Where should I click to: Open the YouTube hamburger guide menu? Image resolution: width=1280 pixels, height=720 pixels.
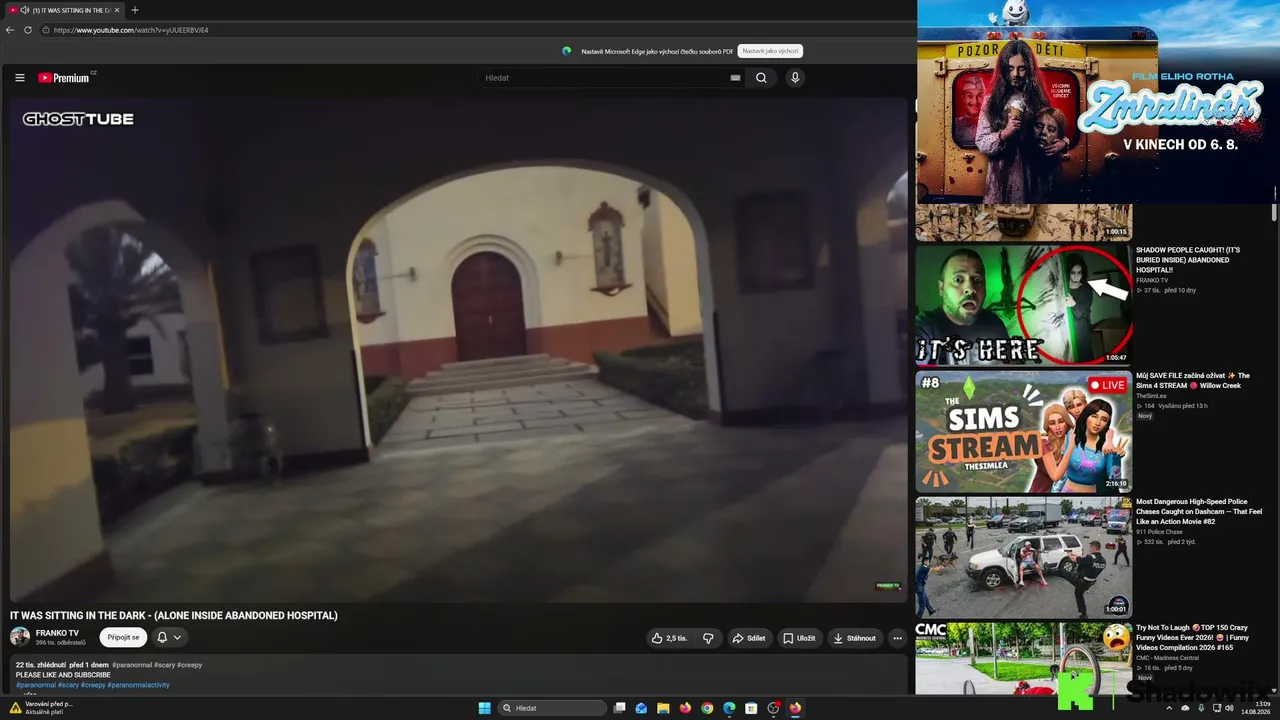point(19,78)
